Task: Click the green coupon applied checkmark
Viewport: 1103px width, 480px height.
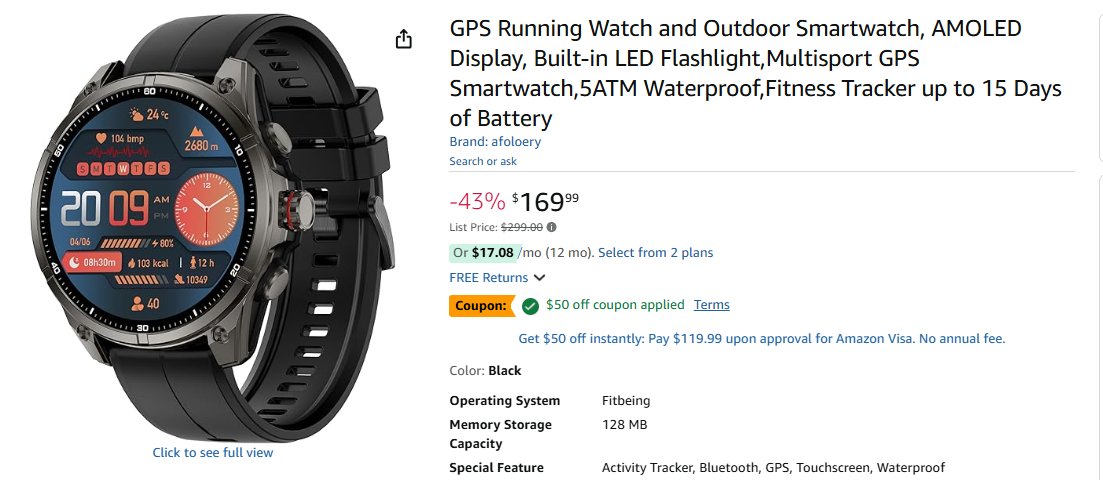Action: pyautogui.click(x=530, y=306)
